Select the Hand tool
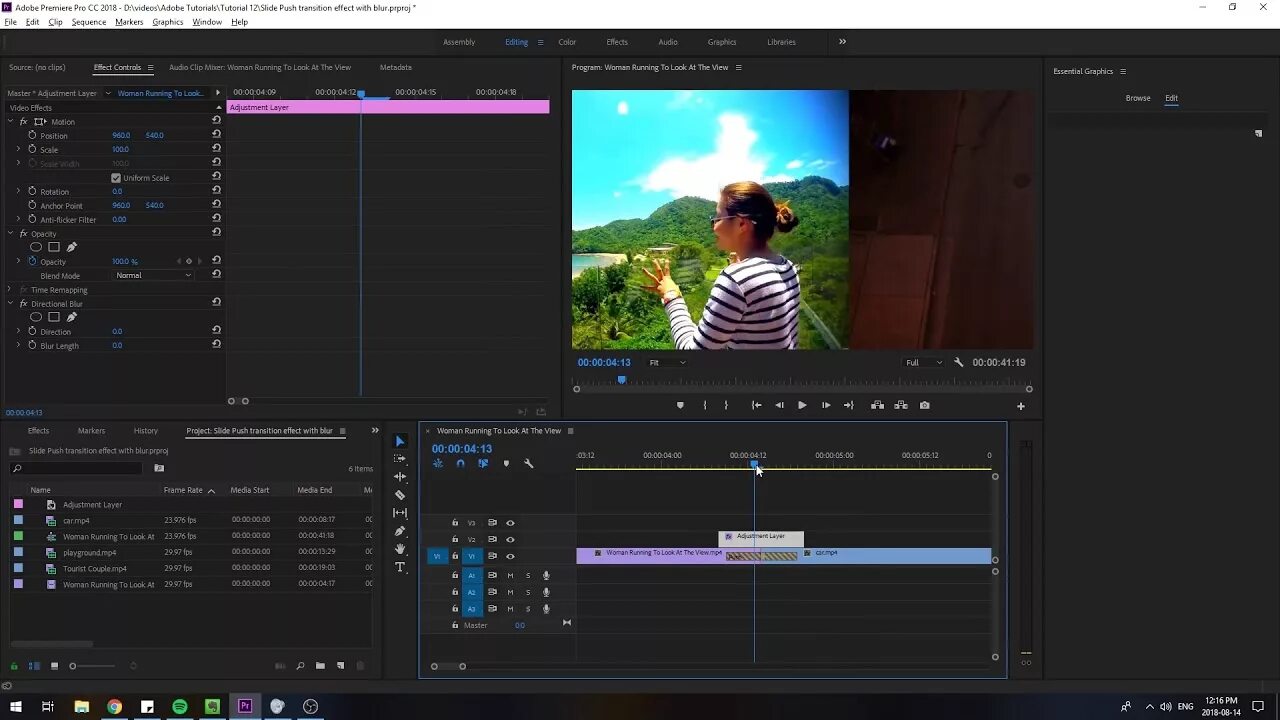Screen dimensions: 1280x720 400,549
